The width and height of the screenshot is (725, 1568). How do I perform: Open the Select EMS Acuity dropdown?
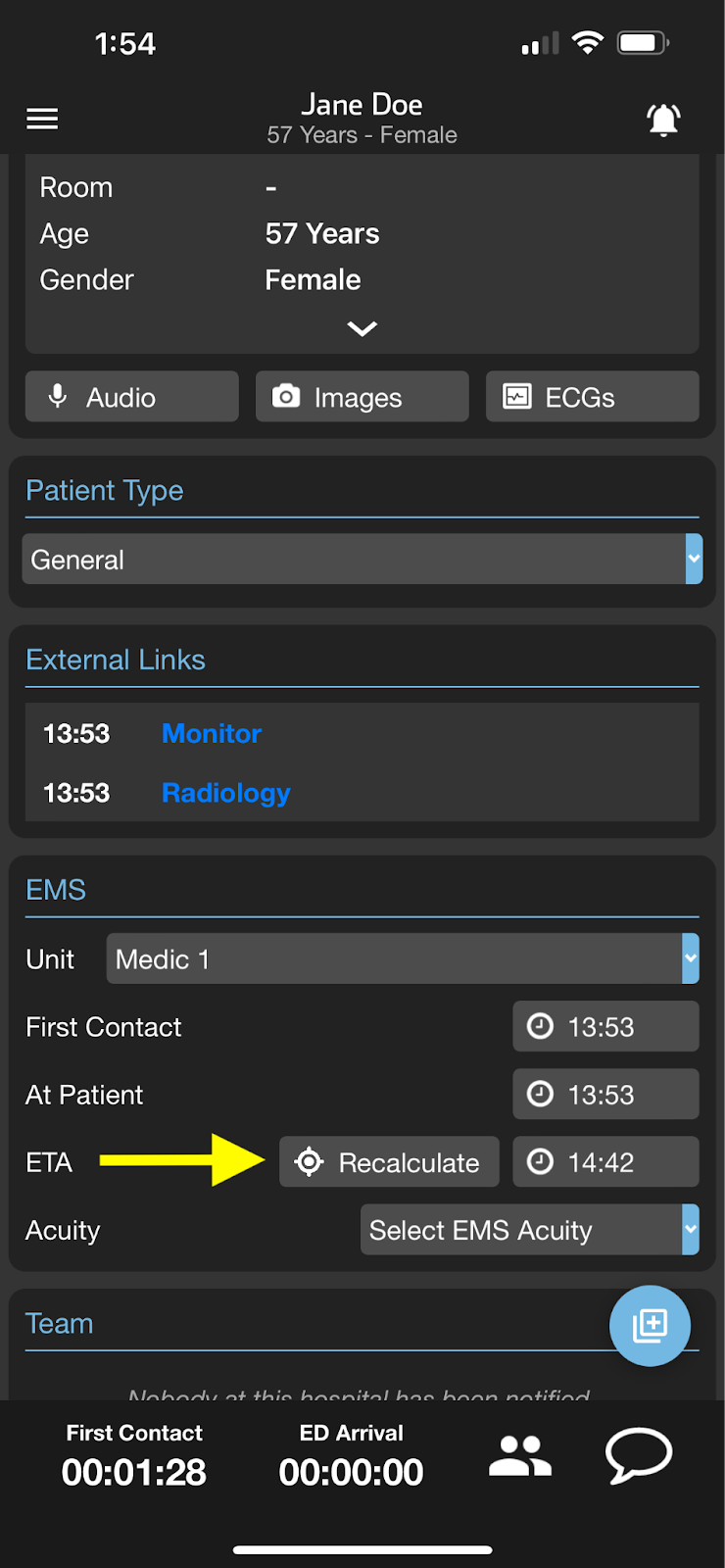530,1229
